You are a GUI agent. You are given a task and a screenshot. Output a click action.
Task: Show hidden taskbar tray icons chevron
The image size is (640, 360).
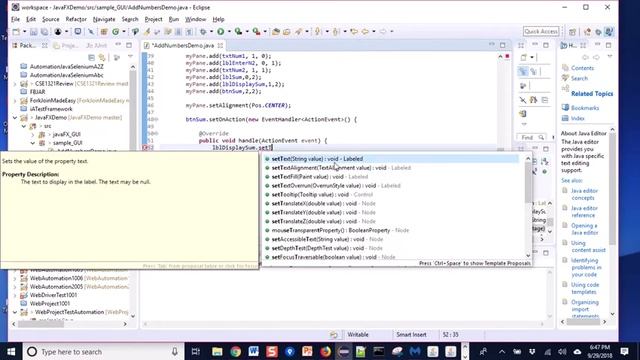pyautogui.click(x=502, y=351)
